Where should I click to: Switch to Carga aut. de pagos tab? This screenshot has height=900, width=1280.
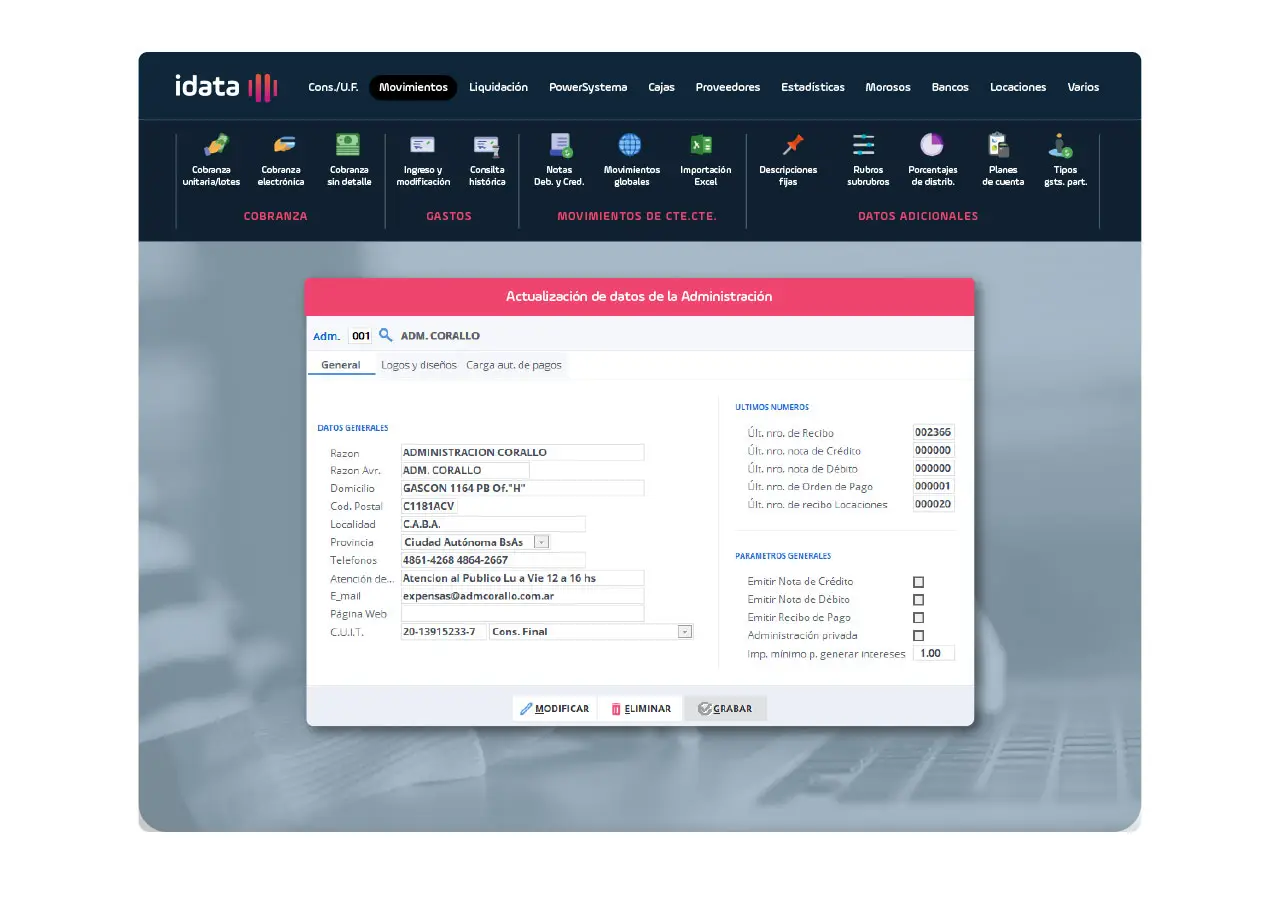click(514, 365)
